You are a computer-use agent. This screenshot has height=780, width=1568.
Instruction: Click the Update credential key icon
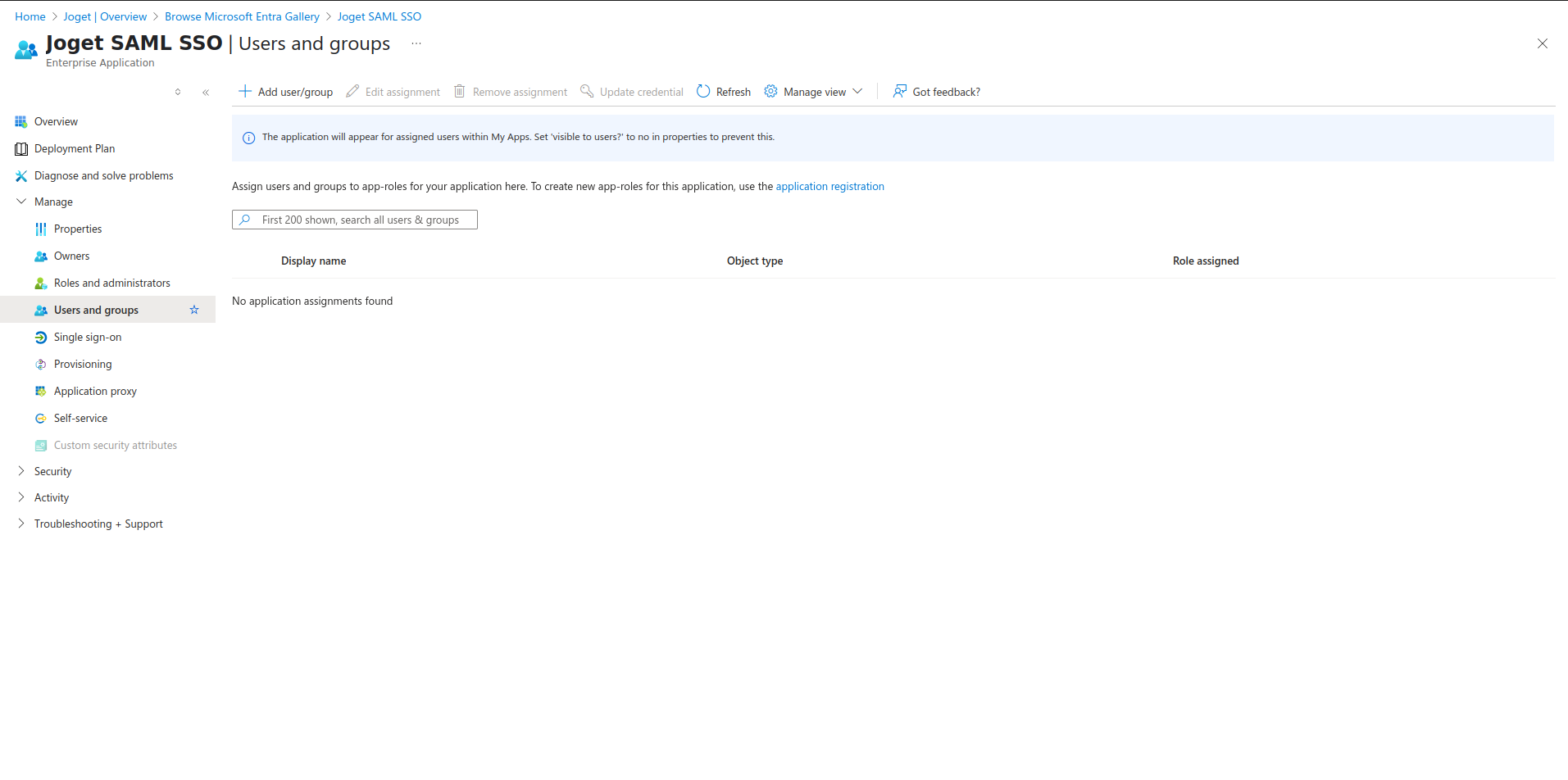point(587,91)
